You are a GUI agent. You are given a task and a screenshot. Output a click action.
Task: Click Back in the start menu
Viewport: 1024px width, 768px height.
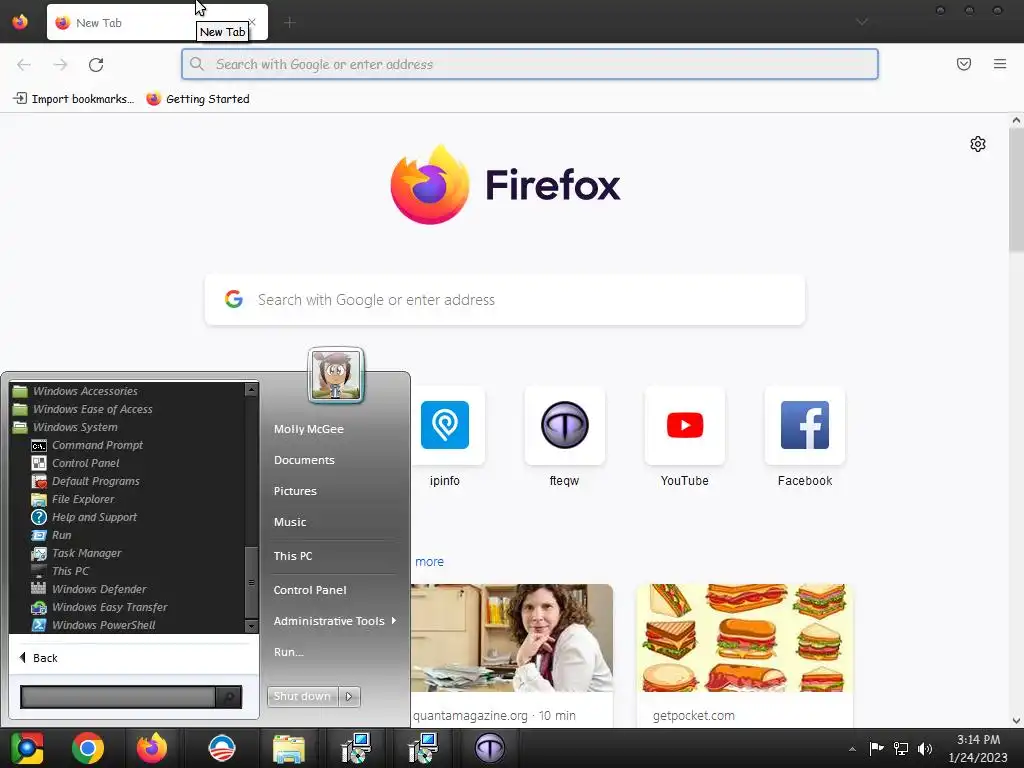coord(39,658)
